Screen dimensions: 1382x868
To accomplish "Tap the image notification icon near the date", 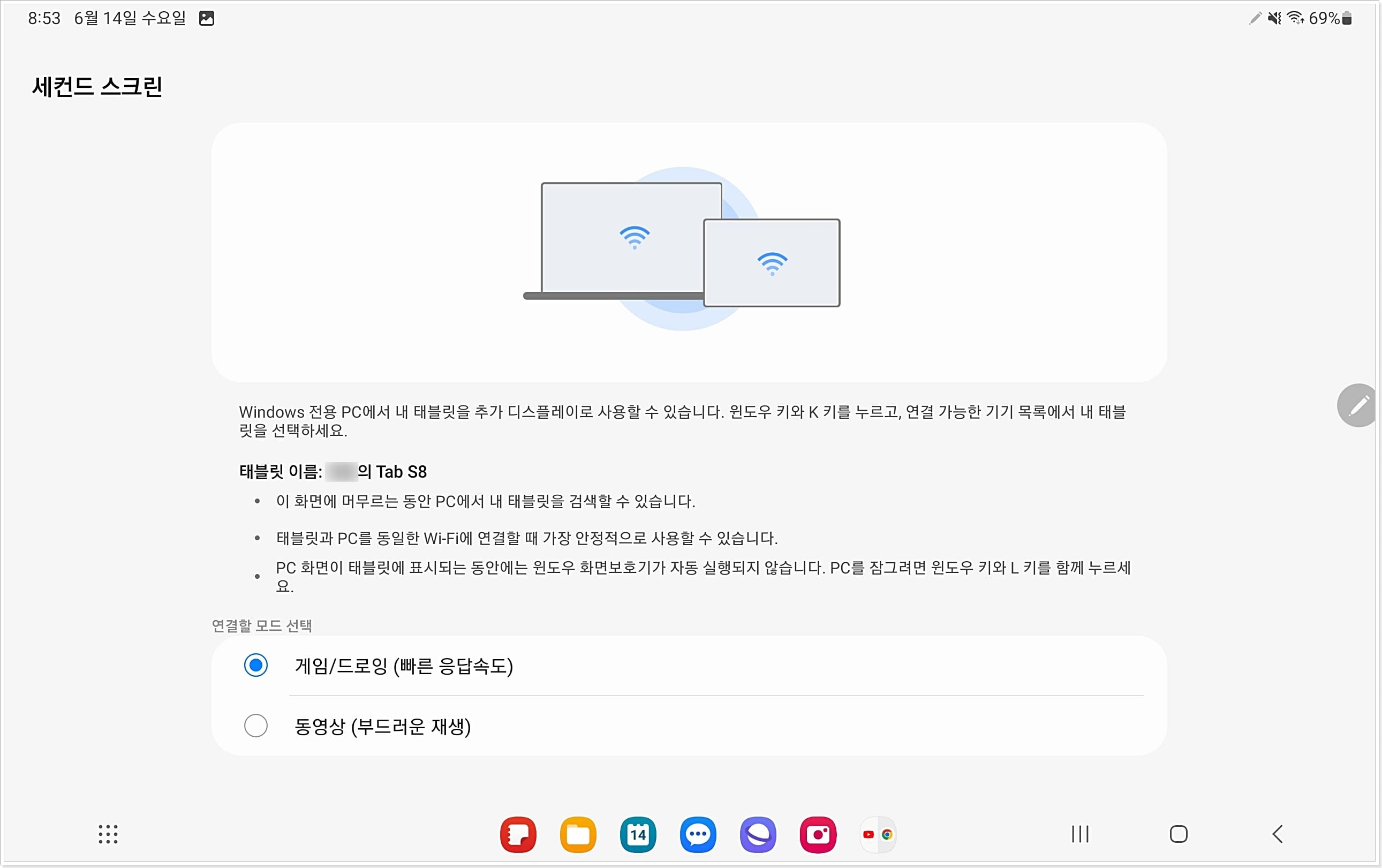I will 207,18.
